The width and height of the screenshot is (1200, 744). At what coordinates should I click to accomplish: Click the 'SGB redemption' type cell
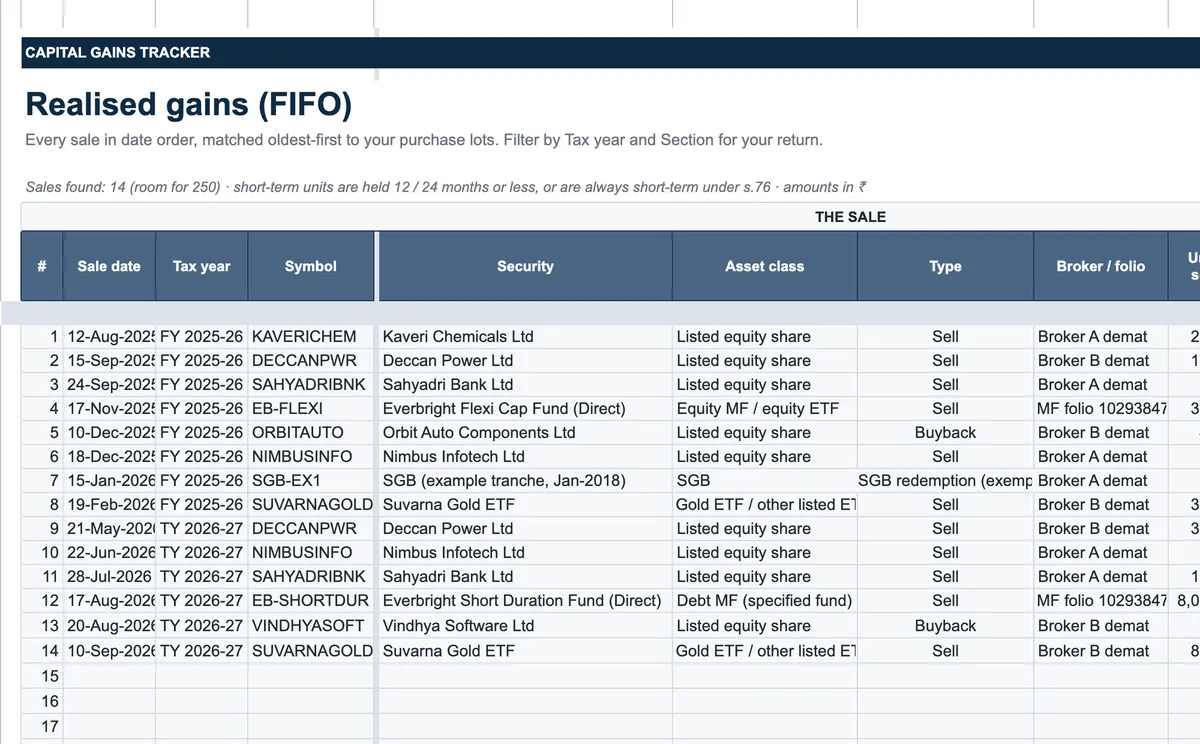(x=946, y=481)
